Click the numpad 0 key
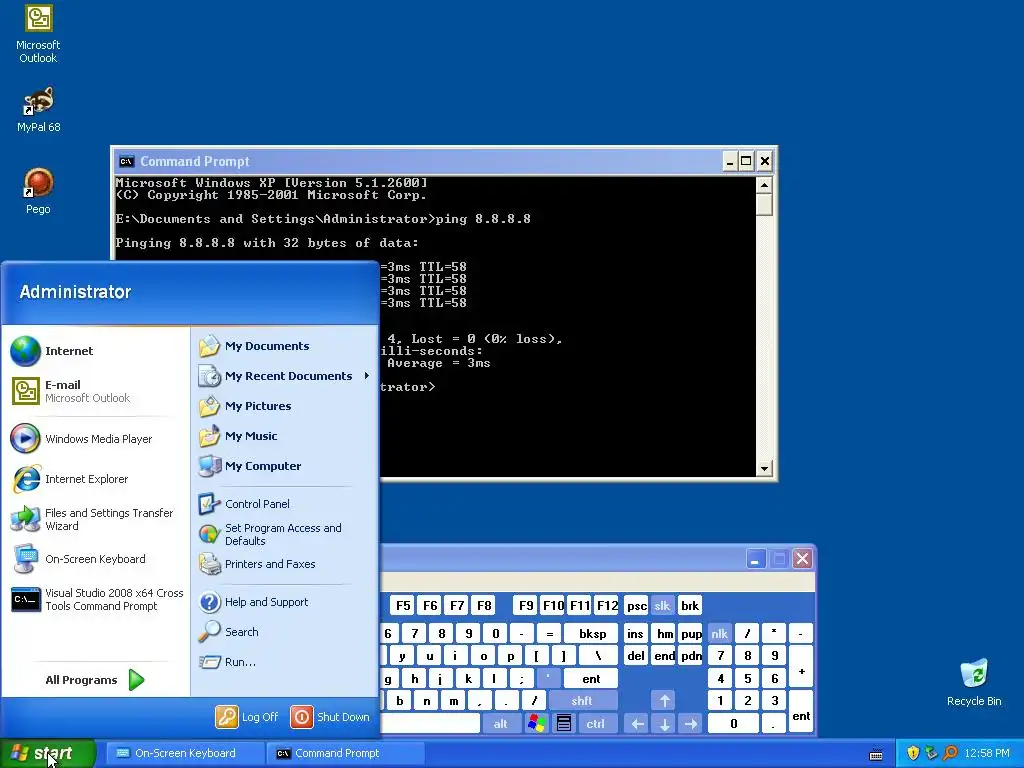 (733, 724)
